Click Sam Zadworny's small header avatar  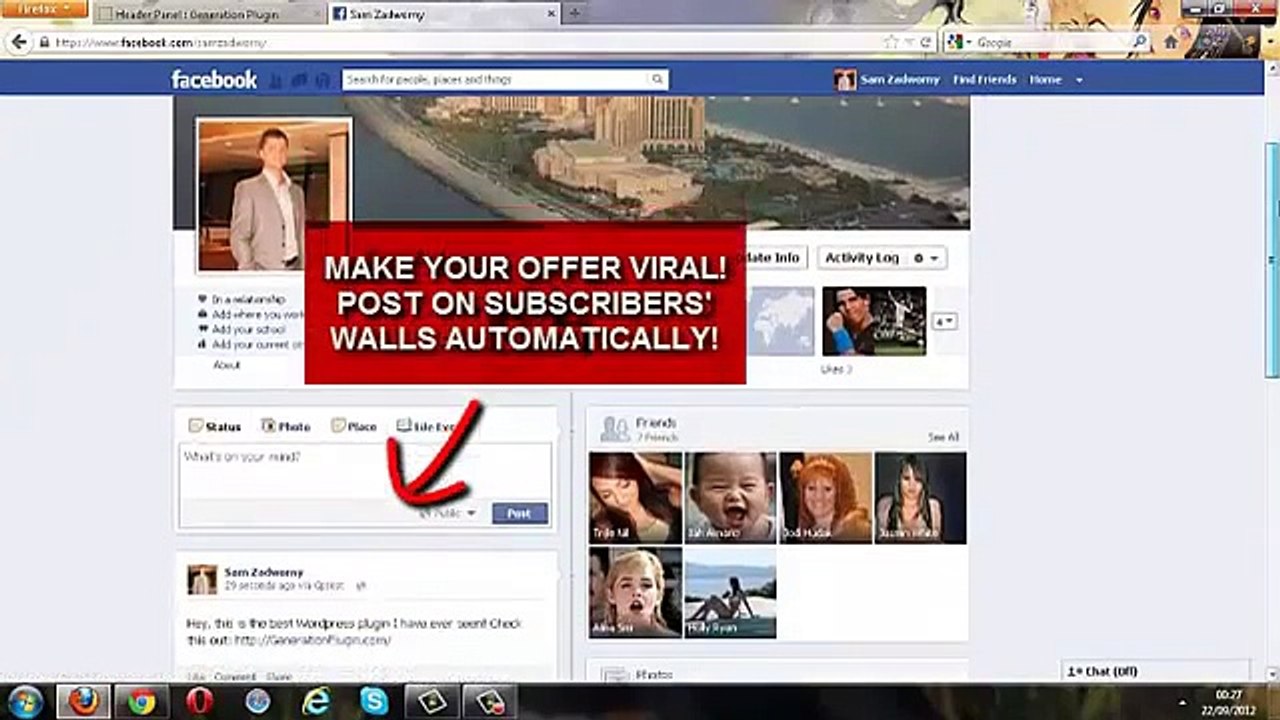846,80
